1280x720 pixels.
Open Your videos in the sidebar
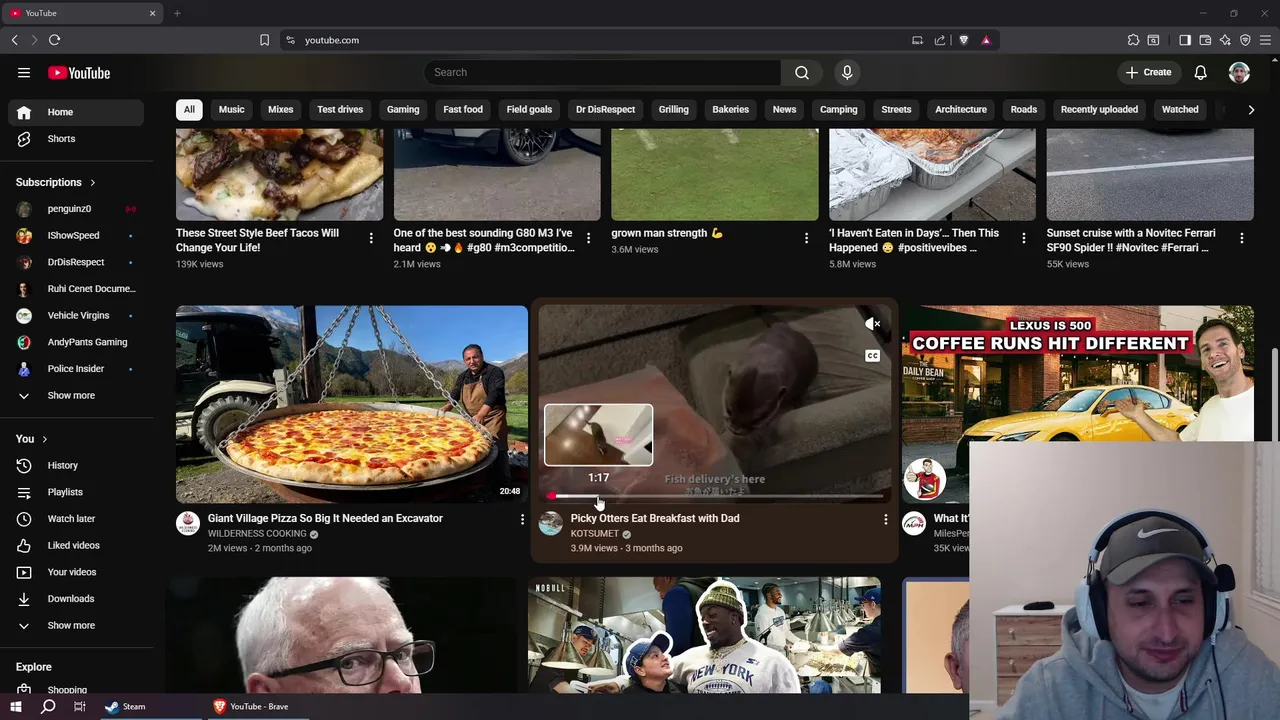pos(76,572)
